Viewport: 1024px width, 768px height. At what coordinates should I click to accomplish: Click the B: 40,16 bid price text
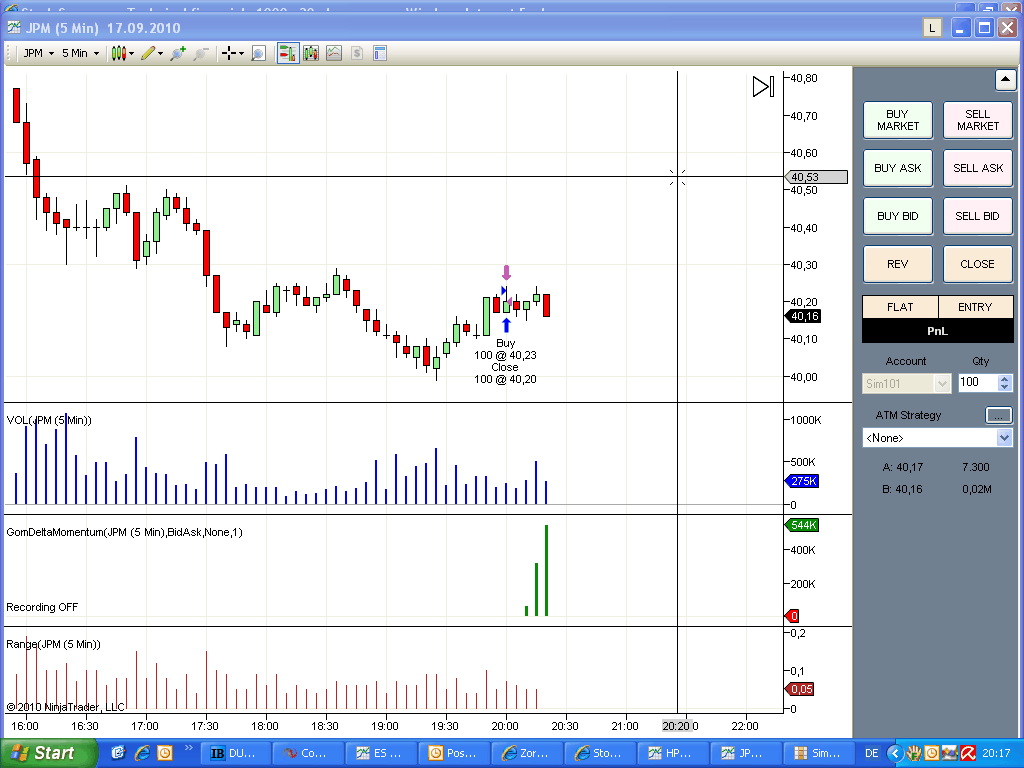tap(903, 490)
